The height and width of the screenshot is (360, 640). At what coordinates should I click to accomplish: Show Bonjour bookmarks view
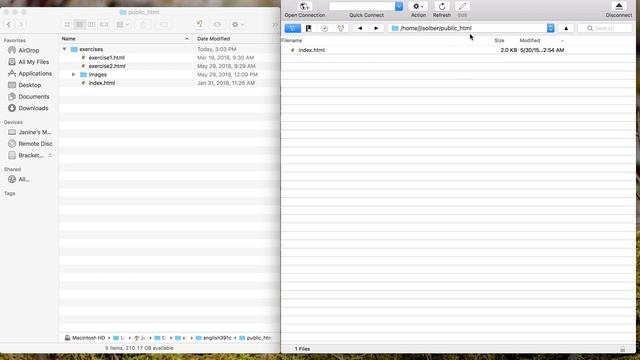coord(340,28)
